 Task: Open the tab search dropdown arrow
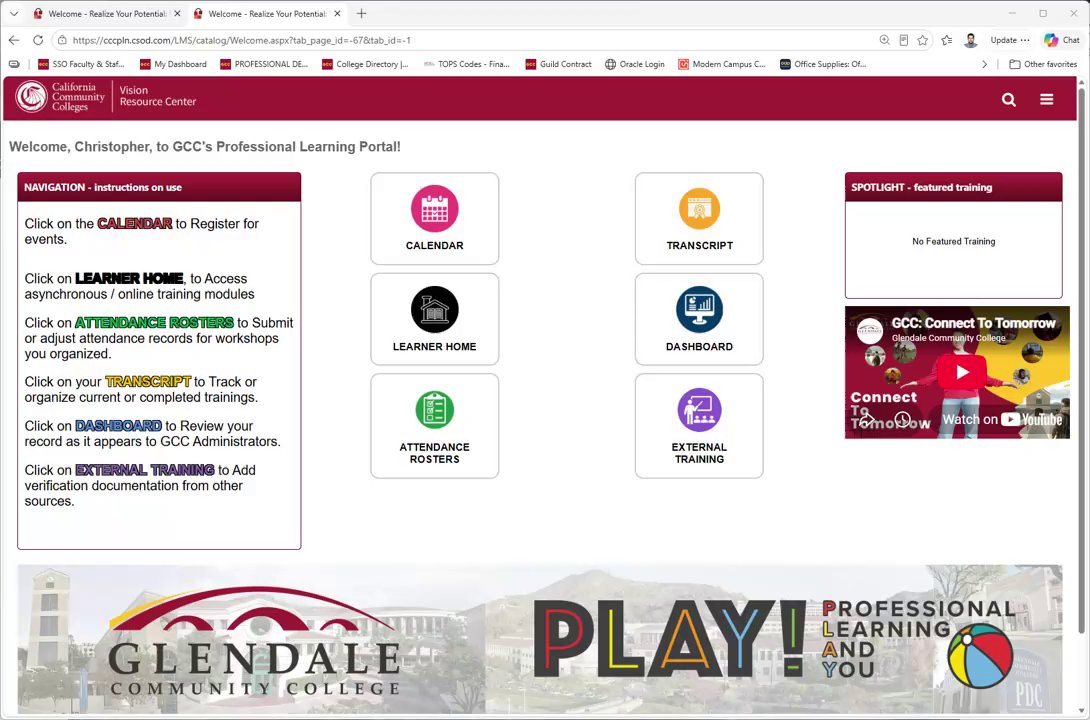14,13
